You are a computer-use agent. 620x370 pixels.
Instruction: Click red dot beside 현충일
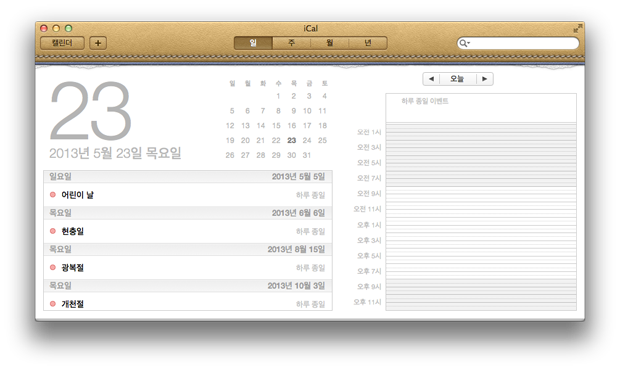(x=53, y=231)
